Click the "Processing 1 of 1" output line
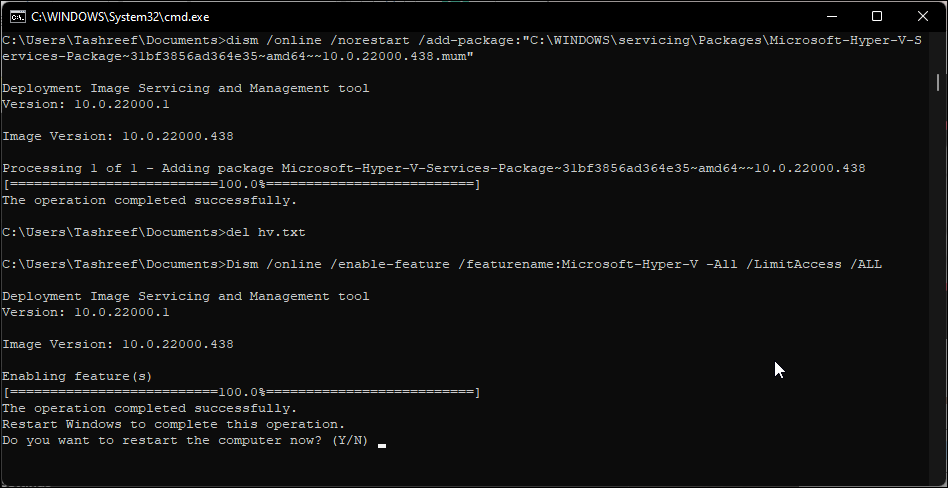 433,168
